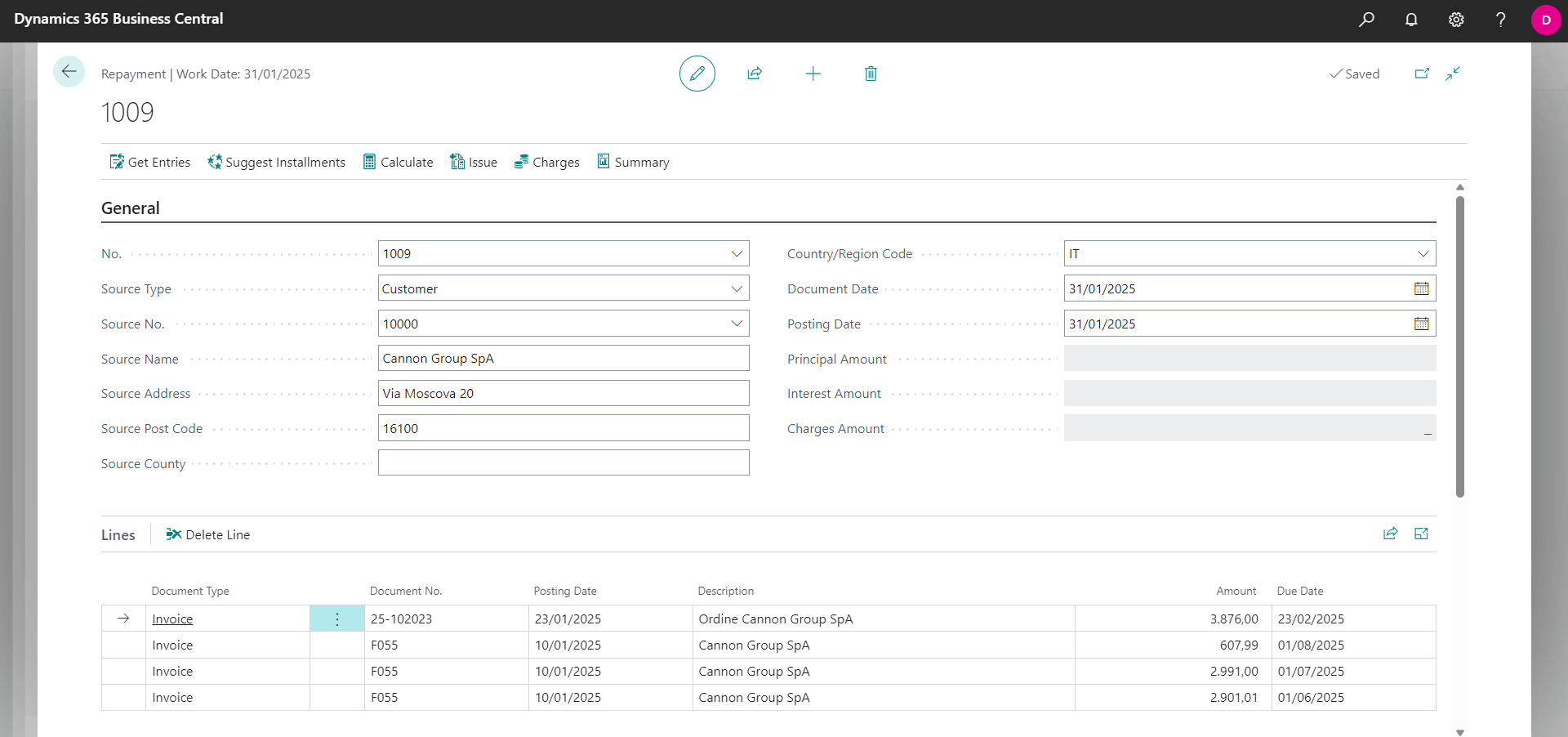The image size is (1568, 737).
Task: Share the Lines list icon
Action: 1391,534
